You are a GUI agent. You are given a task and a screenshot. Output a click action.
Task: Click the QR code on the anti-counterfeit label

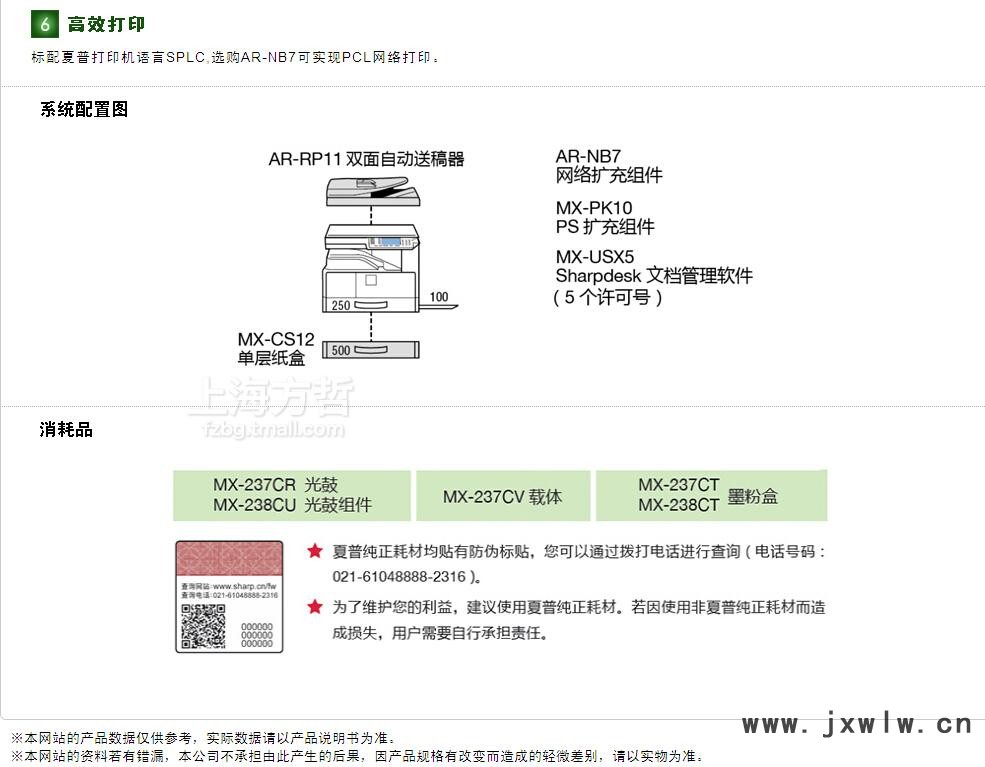tap(203, 626)
